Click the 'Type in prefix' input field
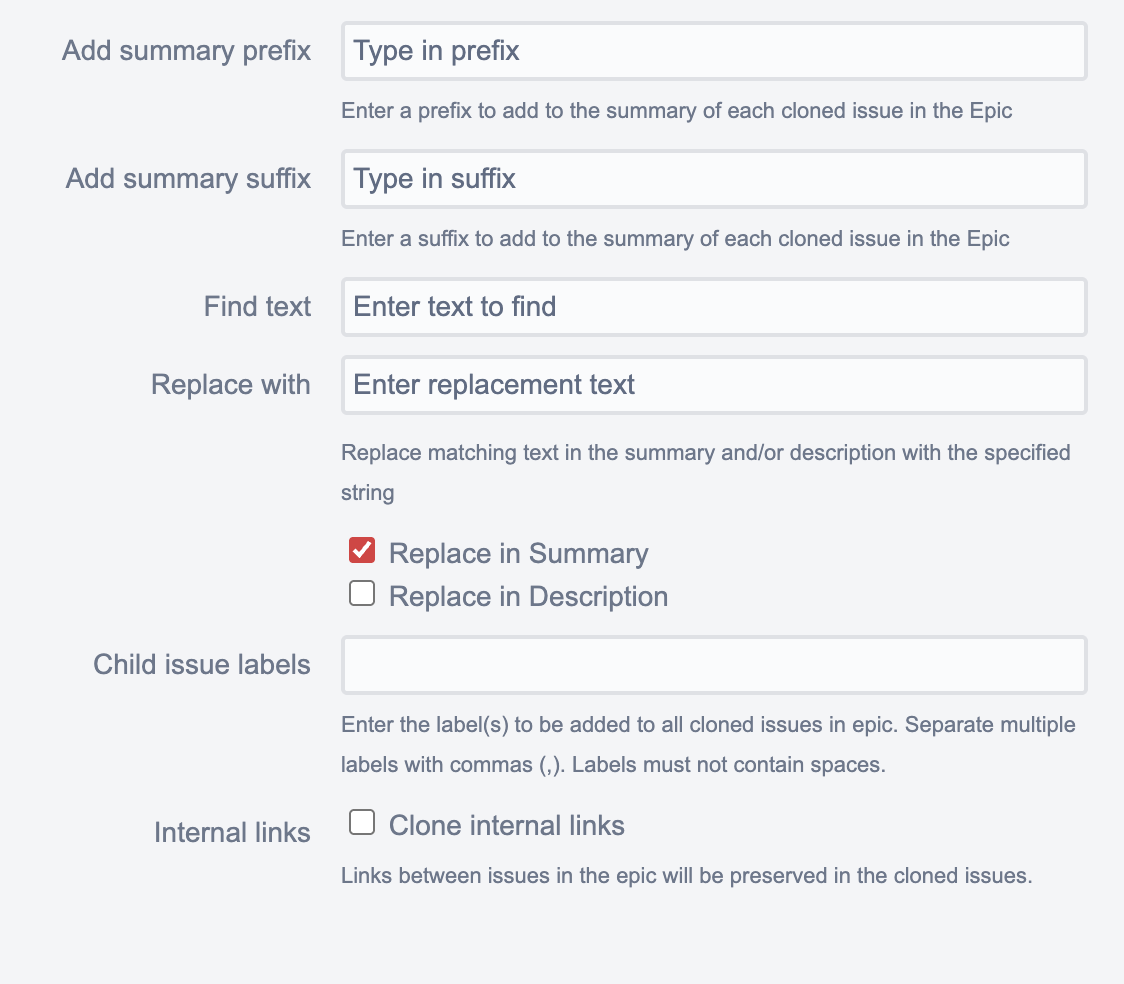The image size is (1124, 984). [x=713, y=51]
